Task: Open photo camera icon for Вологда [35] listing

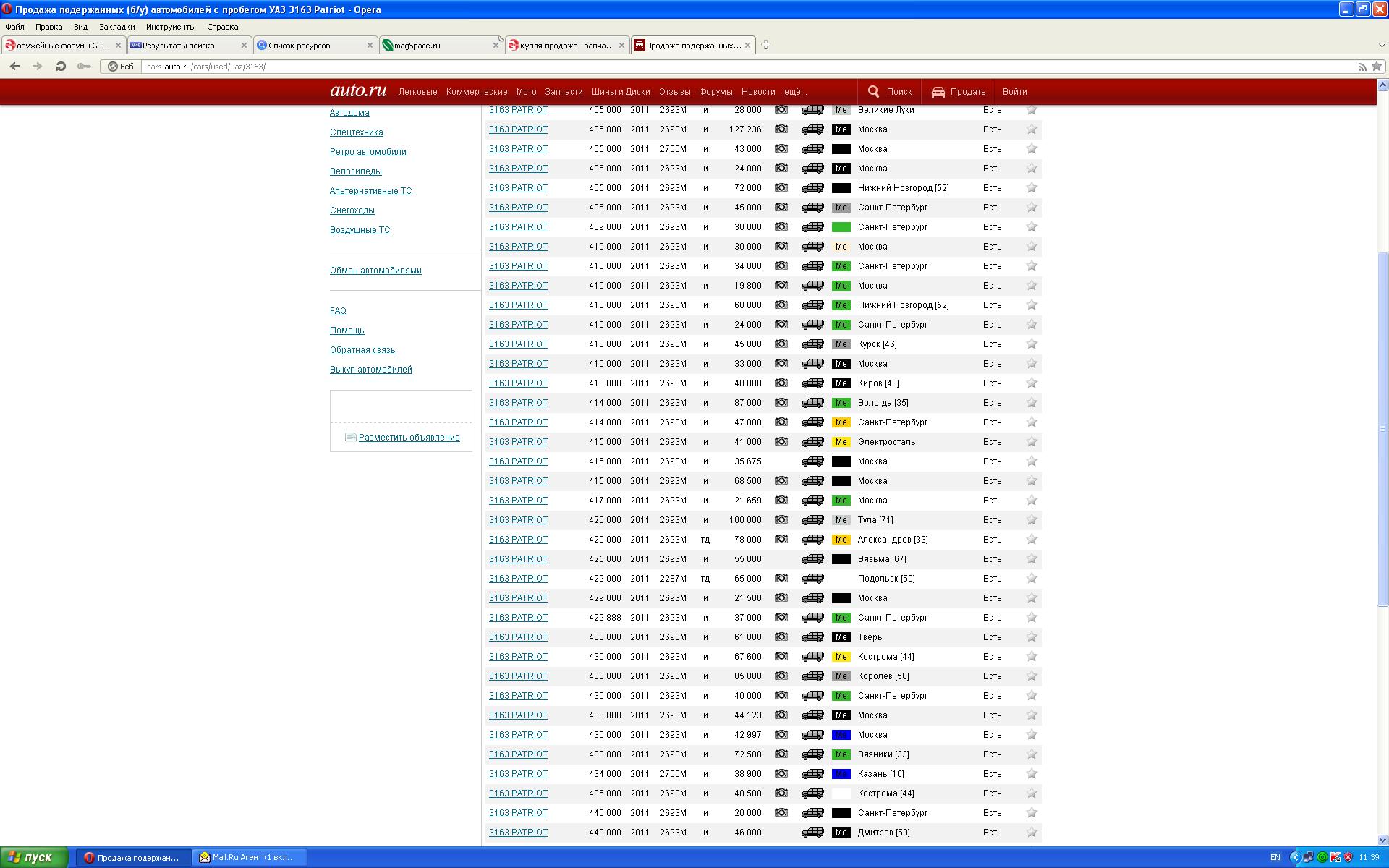Action: 781,402
